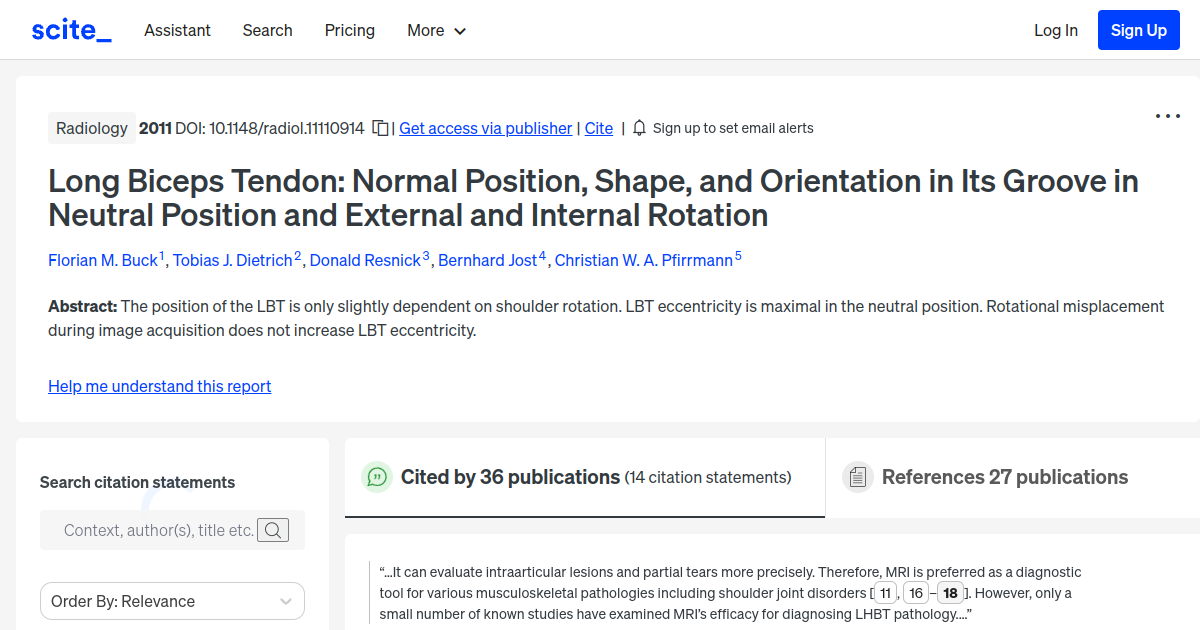Copy the DOI using the copy icon

tap(380, 128)
